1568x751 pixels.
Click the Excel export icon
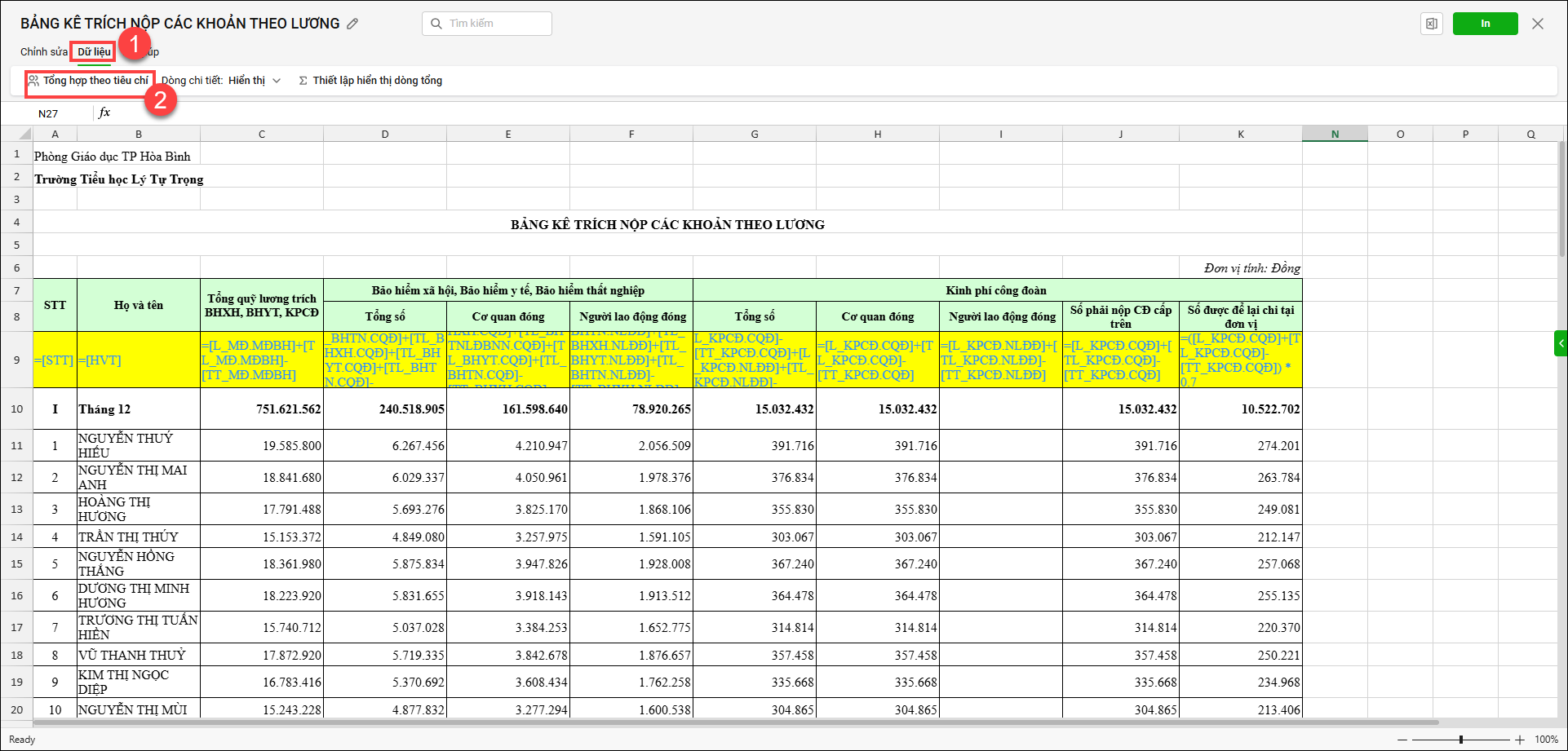pos(1431,24)
